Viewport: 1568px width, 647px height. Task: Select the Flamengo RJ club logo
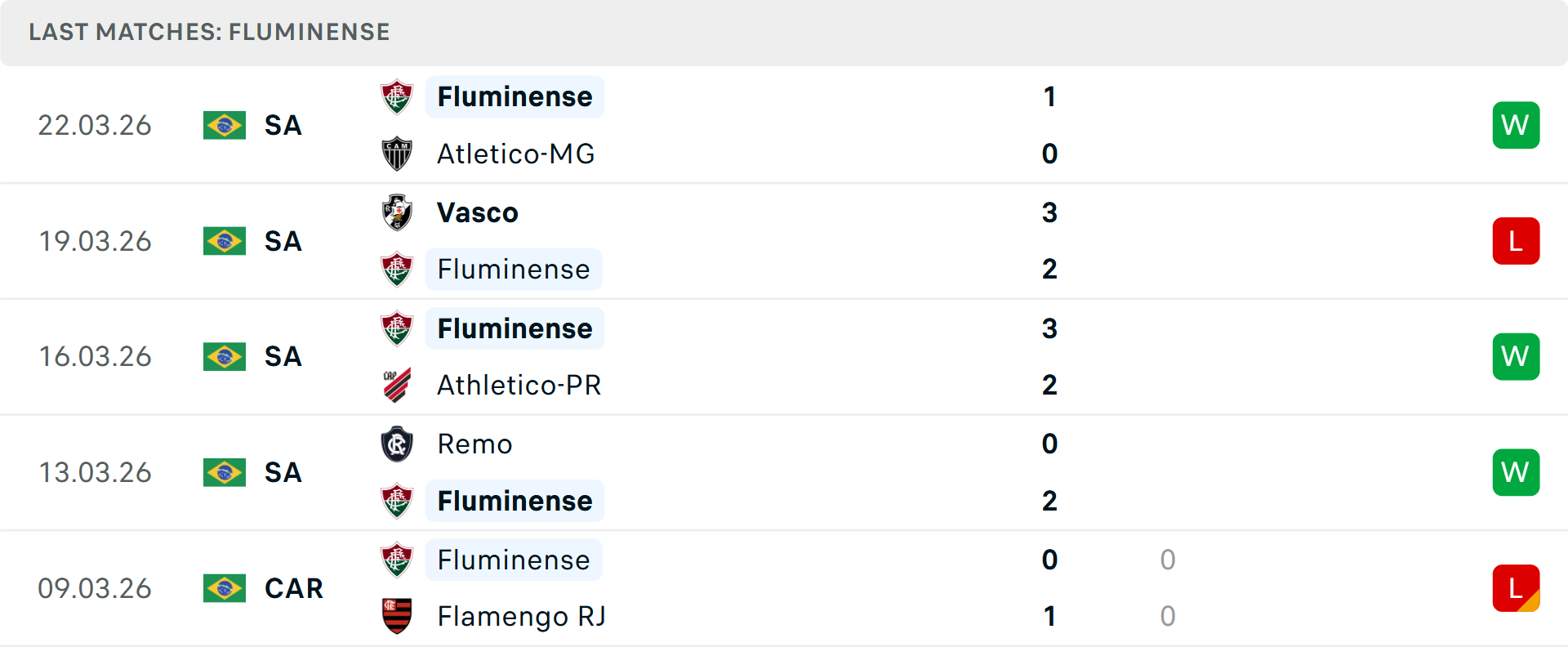tap(397, 617)
